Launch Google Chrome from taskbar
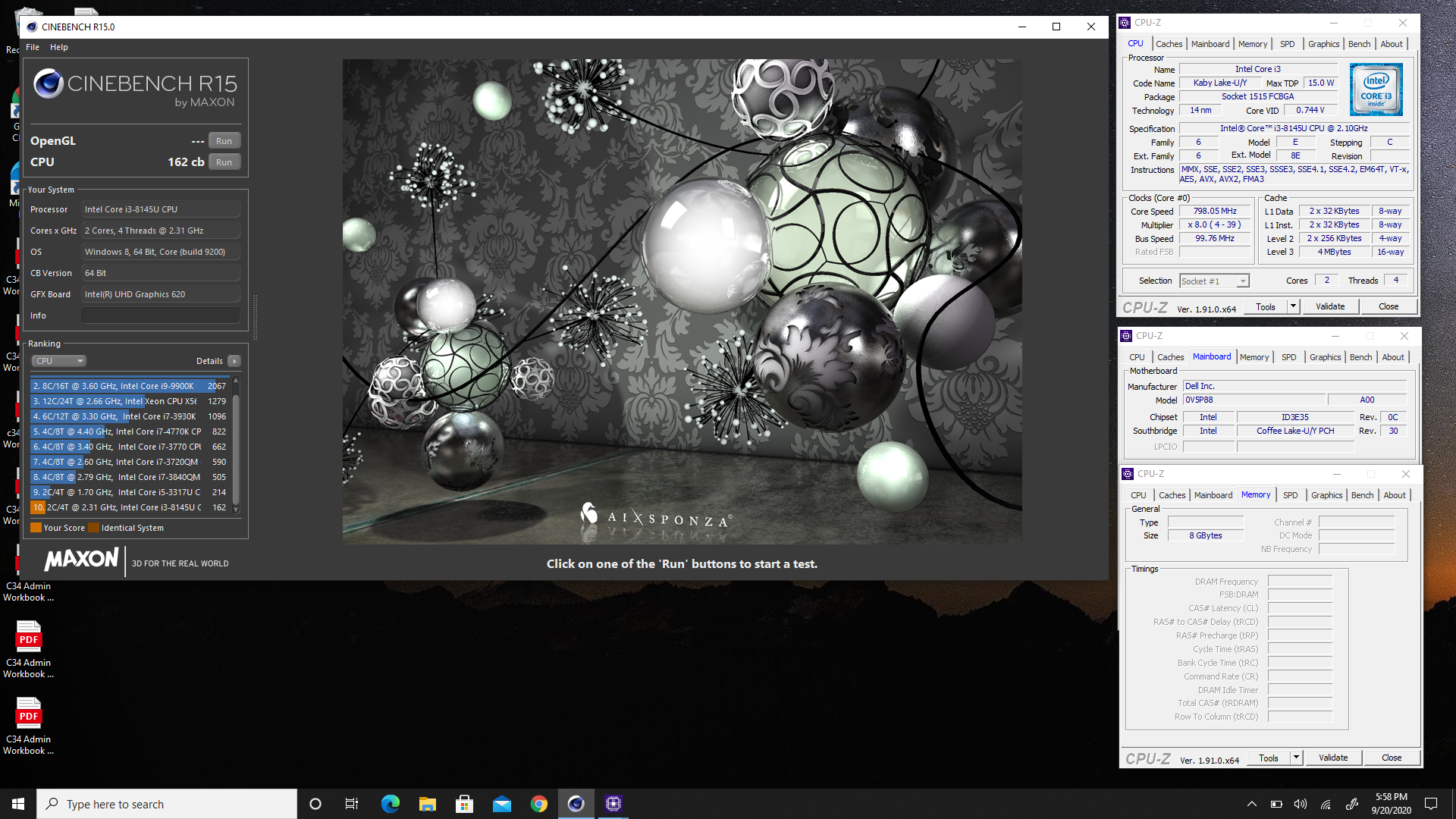This screenshot has width=1456, height=819. (538, 804)
